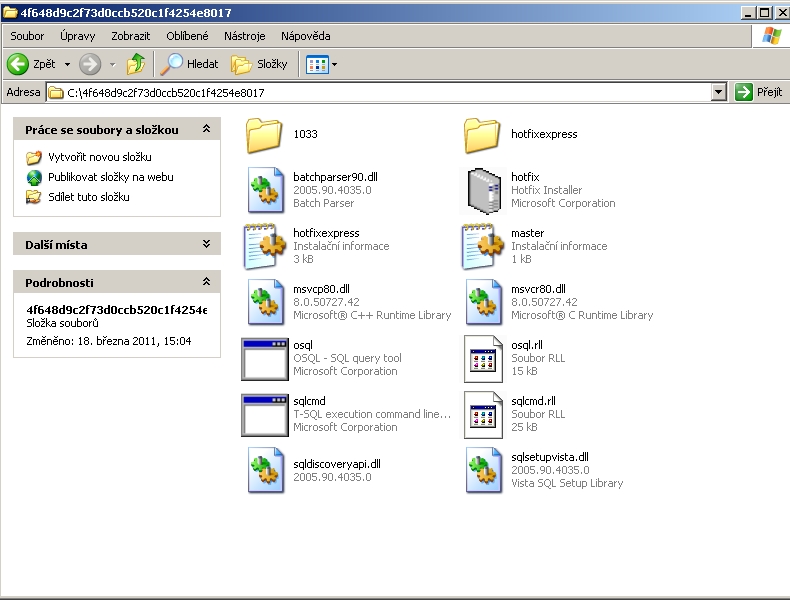Click the batchparser90.dll file name
The width and height of the screenshot is (790, 600).
pyautogui.click(x=335, y=177)
